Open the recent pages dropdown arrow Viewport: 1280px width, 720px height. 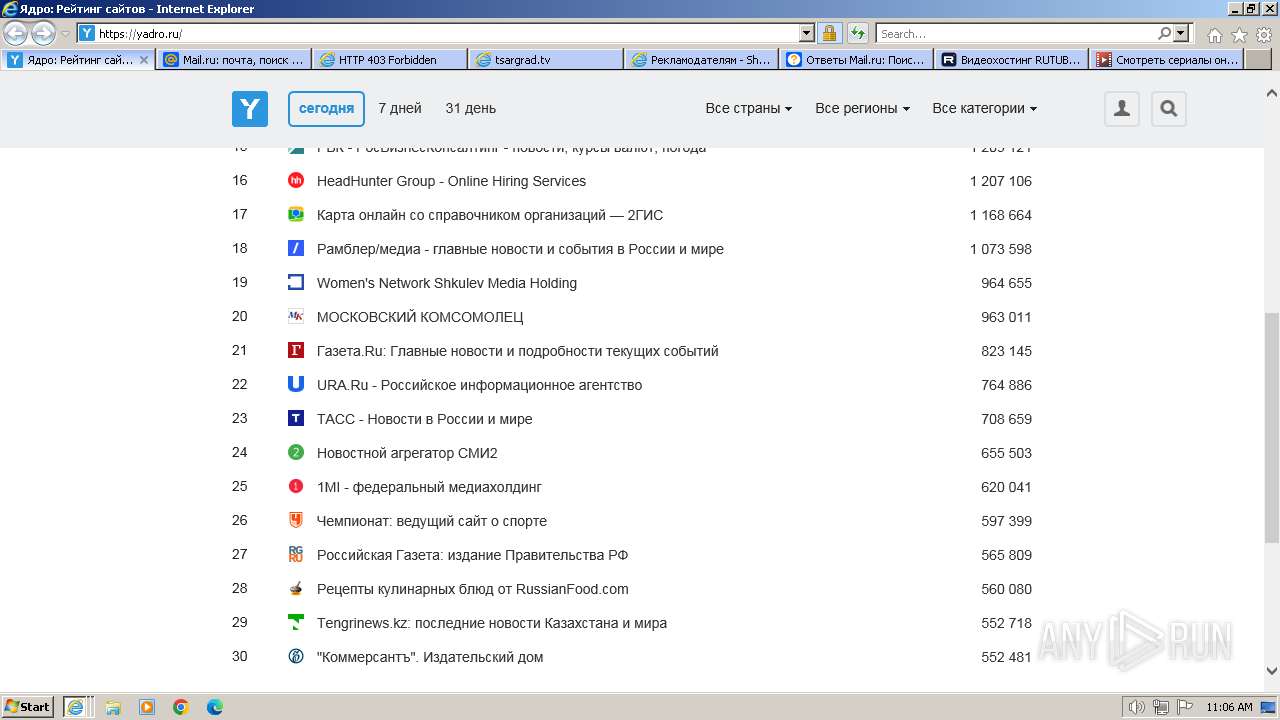(x=66, y=33)
